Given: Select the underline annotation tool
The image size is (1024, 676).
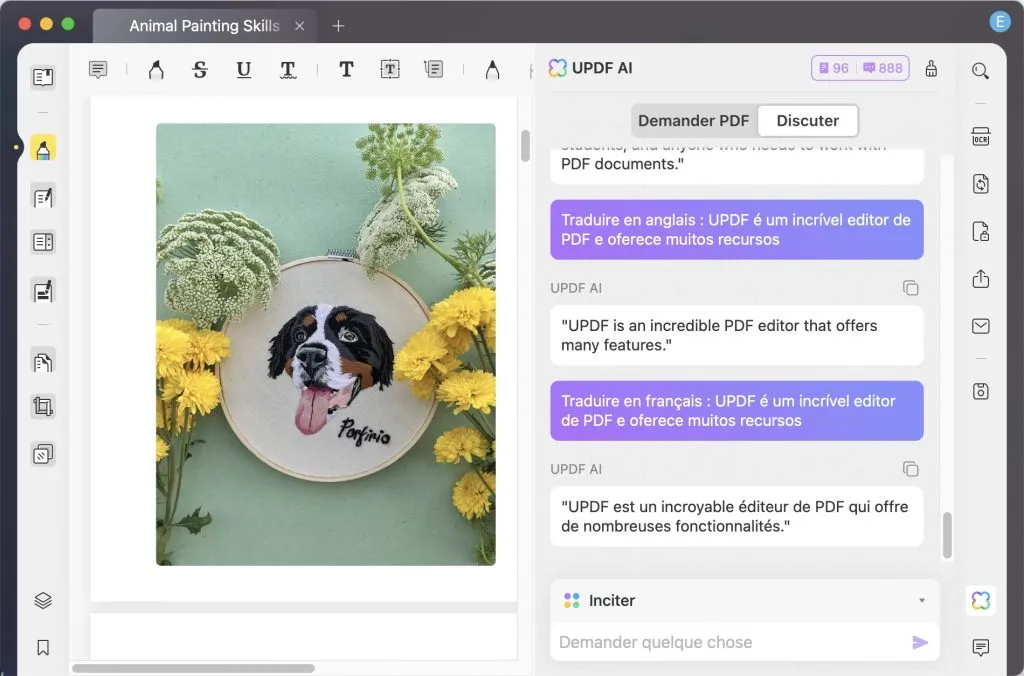Looking at the screenshot, I should 244,70.
